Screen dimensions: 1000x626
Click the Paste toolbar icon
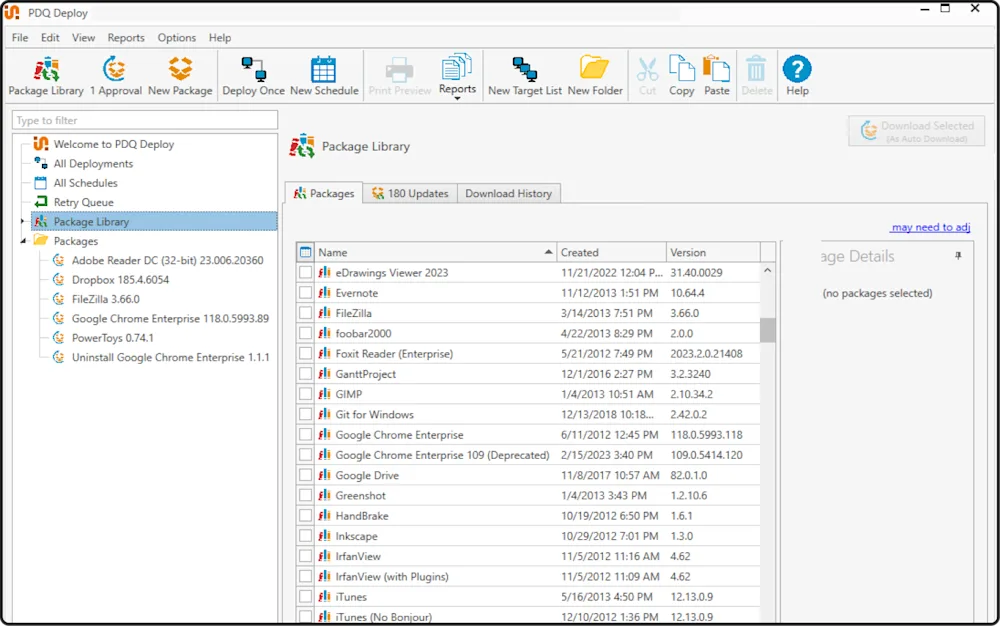717,76
